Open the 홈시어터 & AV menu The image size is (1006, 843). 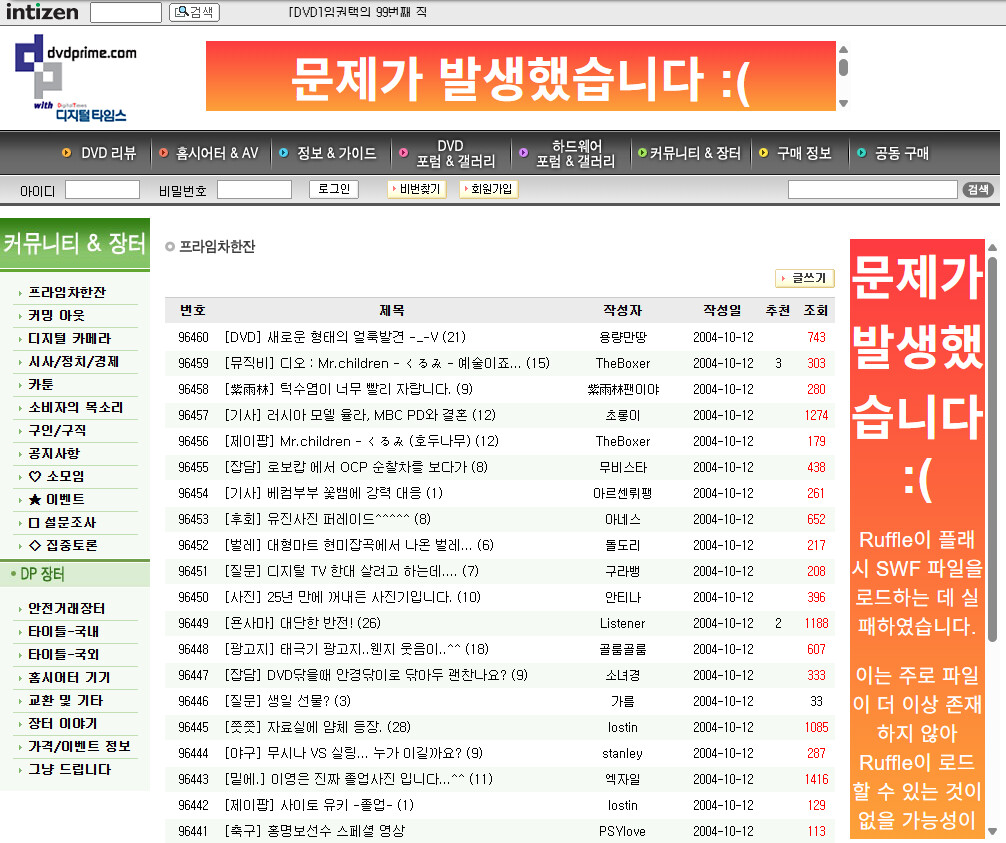pos(216,154)
